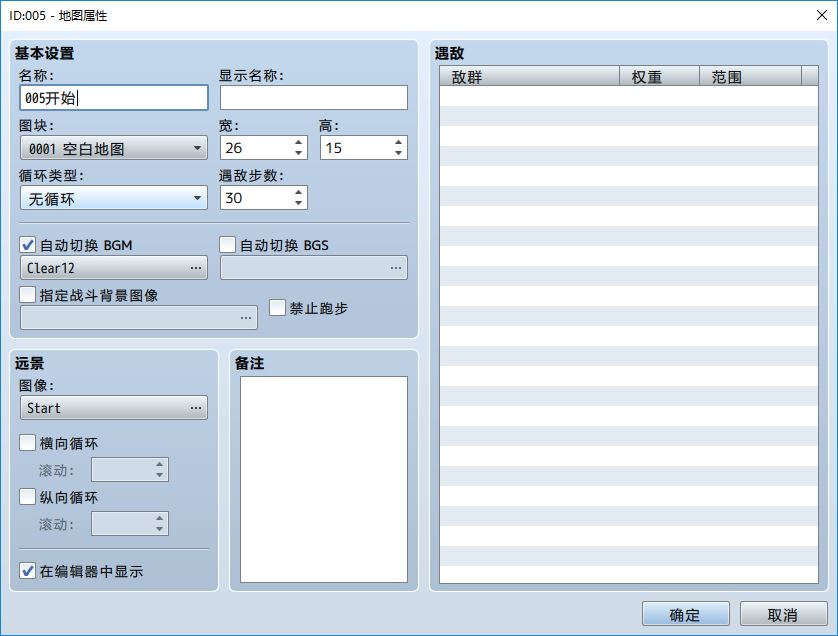
Task: Uncheck the 自动切换 BGM checkbox
Action: pyautogui.click(x=28, y=245)
